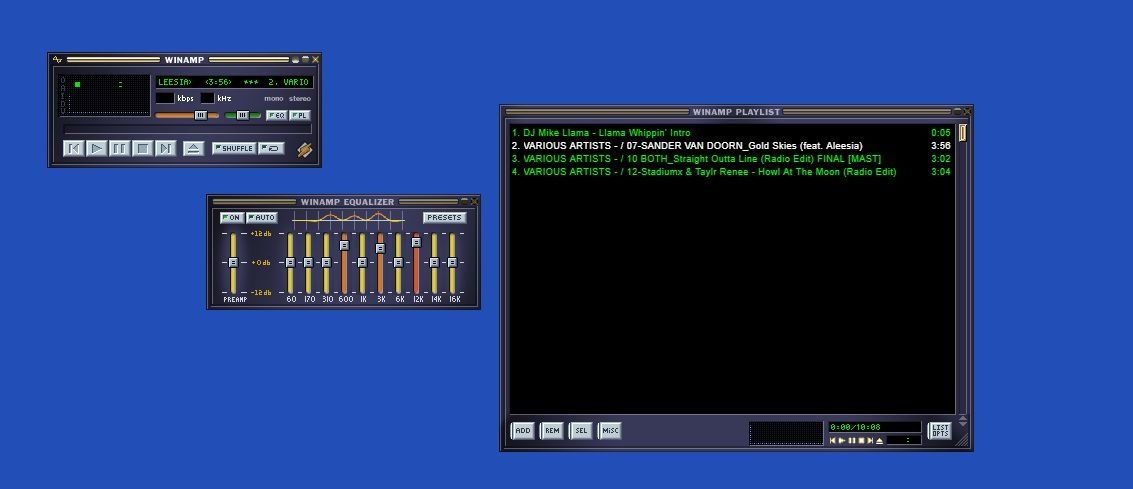
Task: Click the windowshade button in Winamp title bar
Action: [306, 59]
